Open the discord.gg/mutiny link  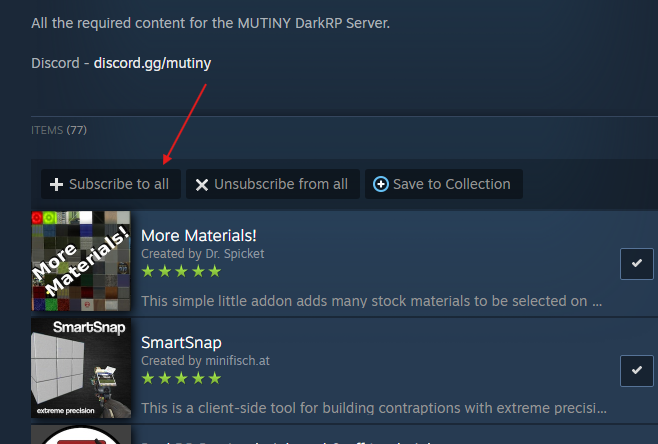(152, 63)
